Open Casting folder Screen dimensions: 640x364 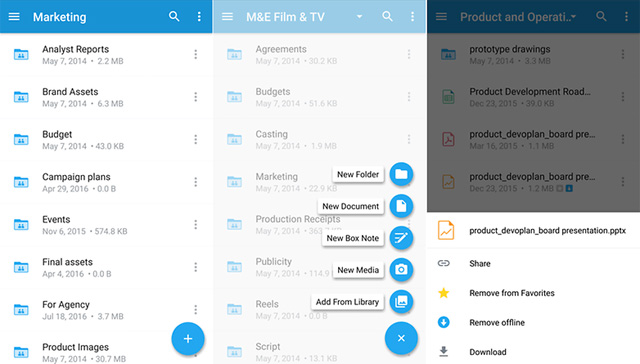tap(320, 140)
